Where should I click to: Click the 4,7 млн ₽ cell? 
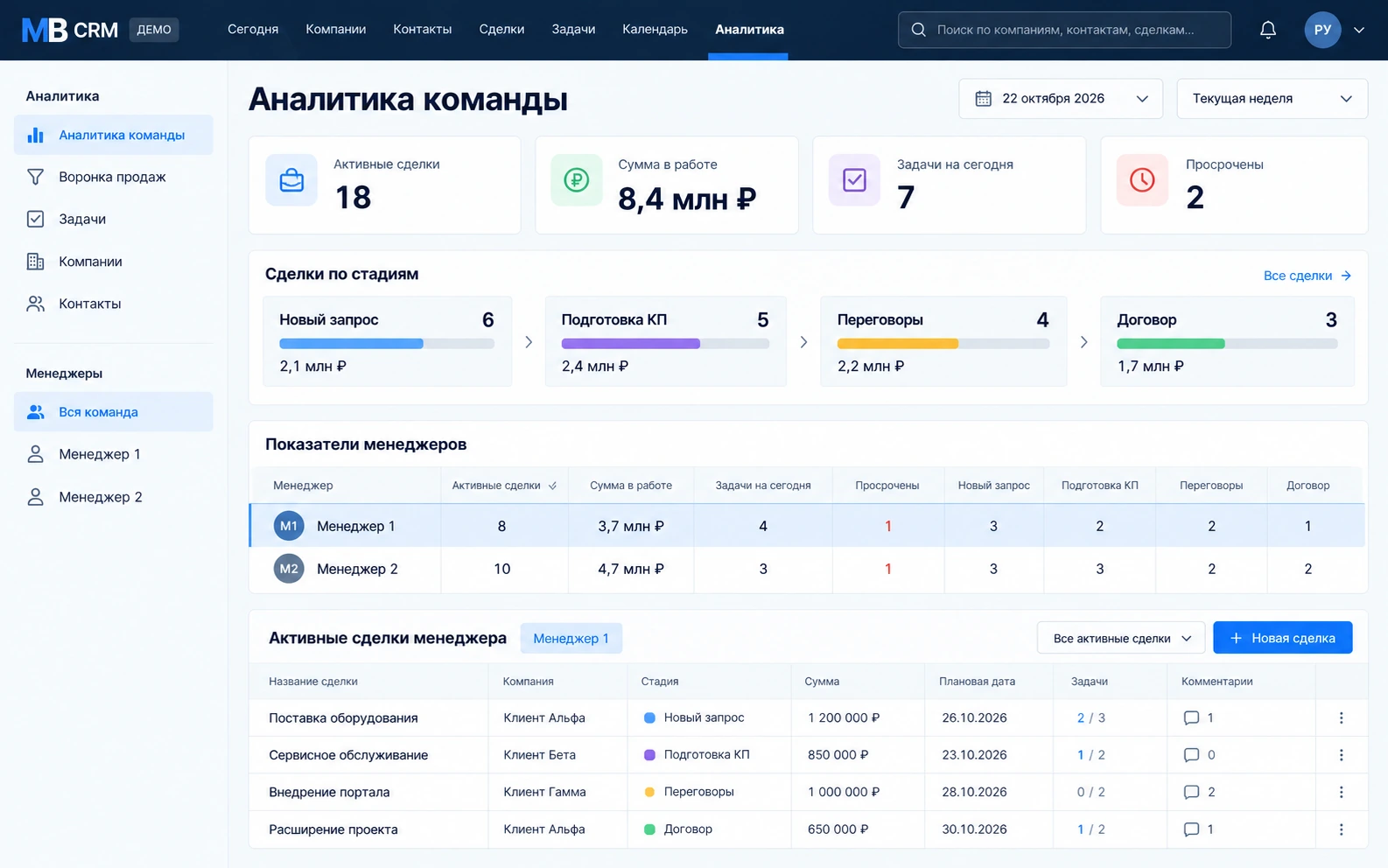(x=630, y=569)
